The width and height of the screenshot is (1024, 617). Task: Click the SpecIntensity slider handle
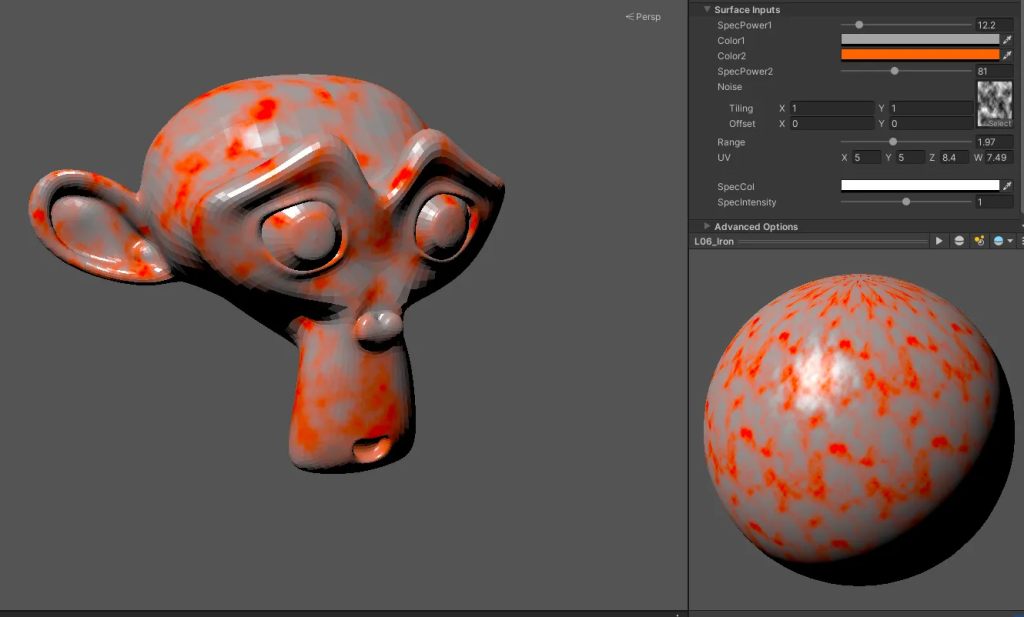coord(906,202)
